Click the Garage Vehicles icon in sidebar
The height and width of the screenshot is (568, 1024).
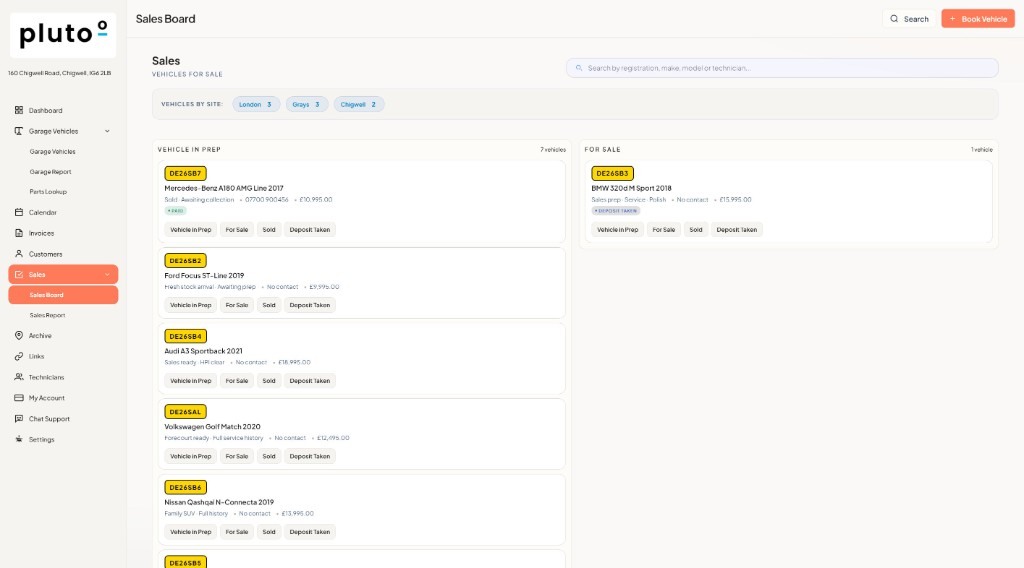click(19, 131)
